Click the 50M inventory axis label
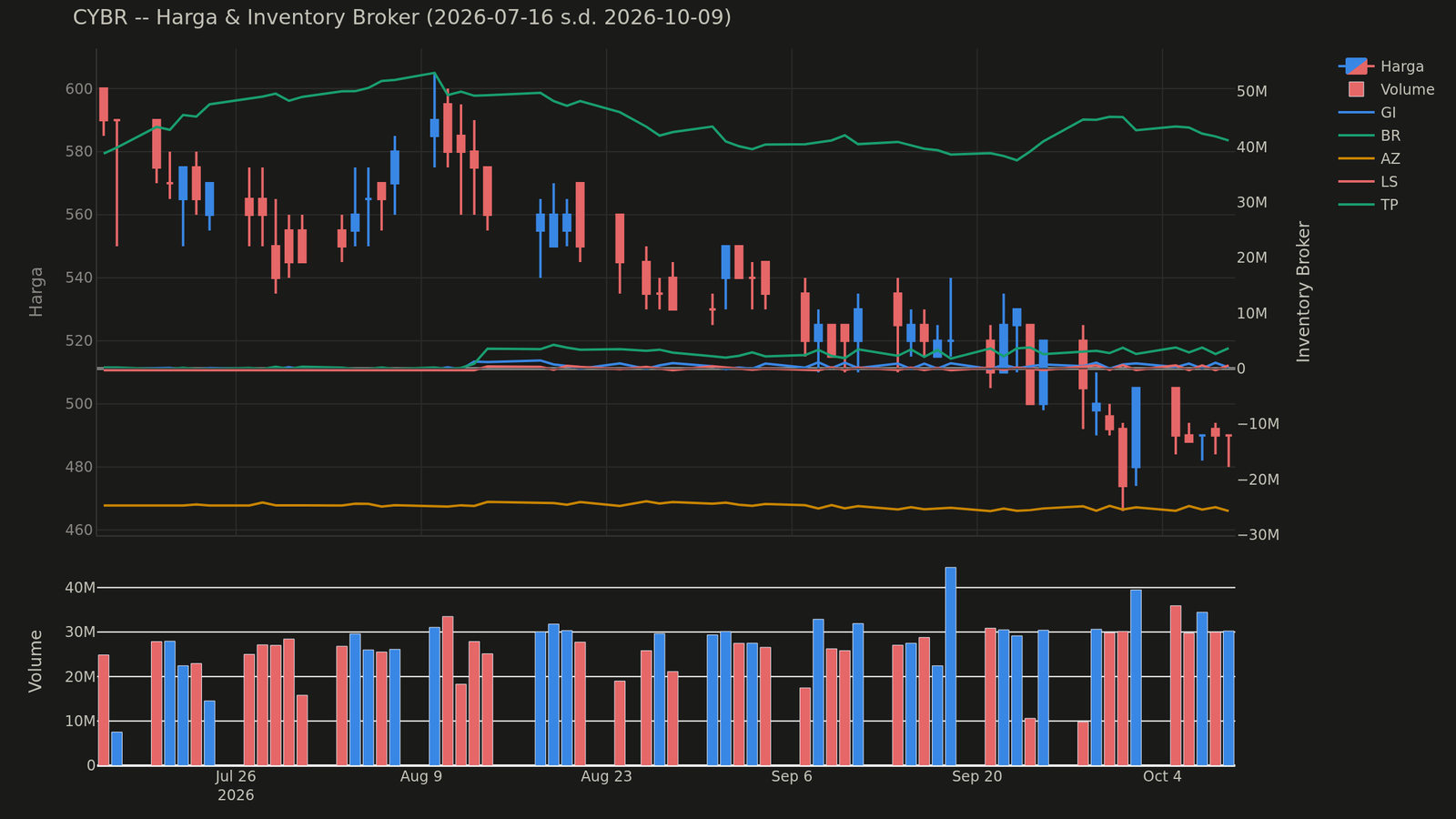This screenshot has width=1456, height=819. [x=1253, y=92]
